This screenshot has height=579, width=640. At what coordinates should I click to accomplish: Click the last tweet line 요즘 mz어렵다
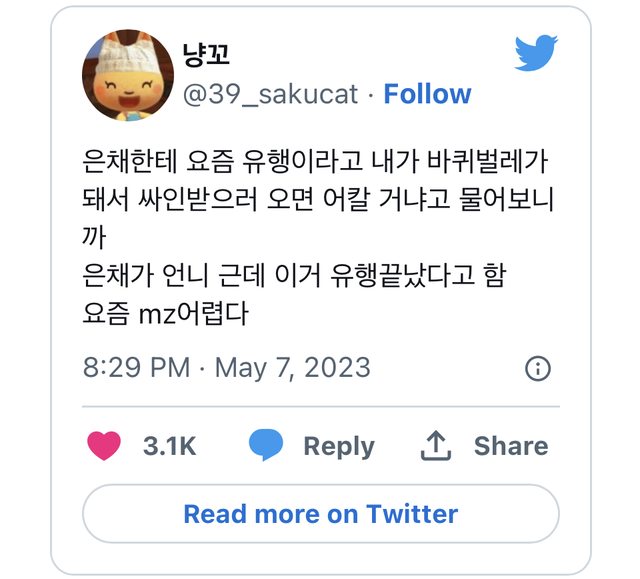click(x=165, y=313)
